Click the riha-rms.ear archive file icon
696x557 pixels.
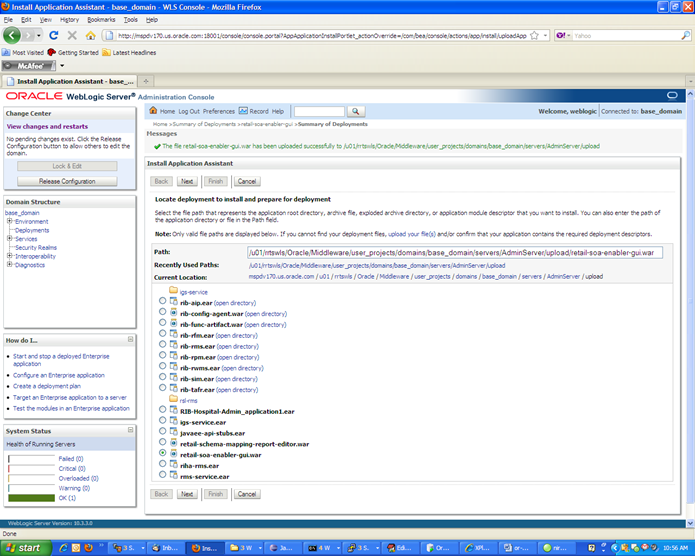tap(174, 464)
